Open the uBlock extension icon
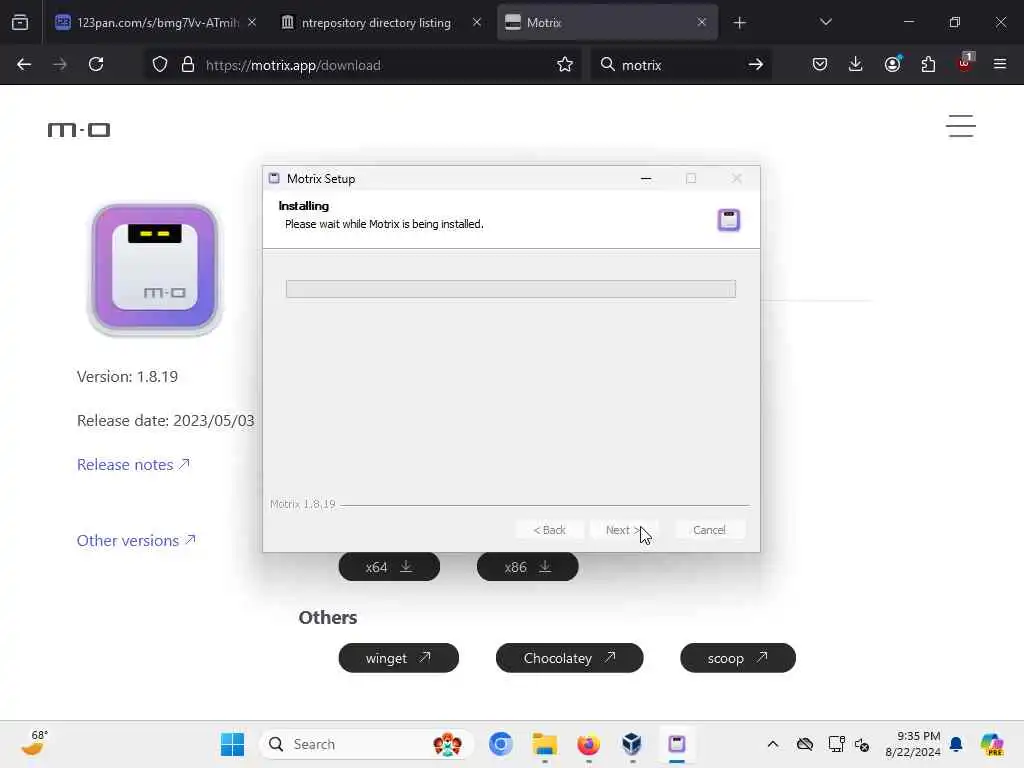The image size is (1024, 768). (965, 63)
